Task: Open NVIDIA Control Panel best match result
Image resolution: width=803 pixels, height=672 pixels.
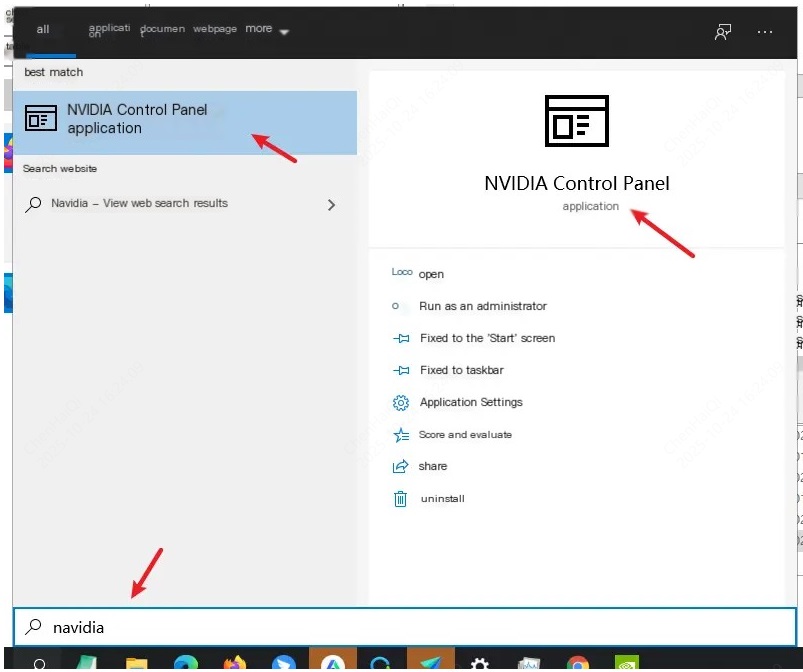Action: [184, 119]
